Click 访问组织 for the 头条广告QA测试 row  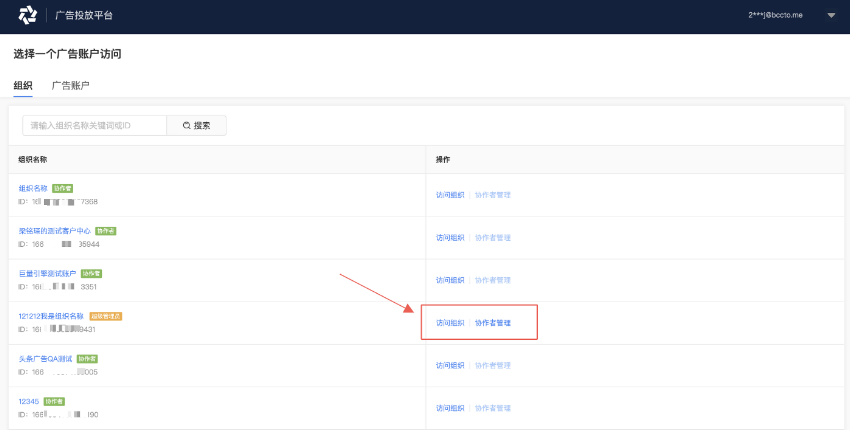point(450,365)
